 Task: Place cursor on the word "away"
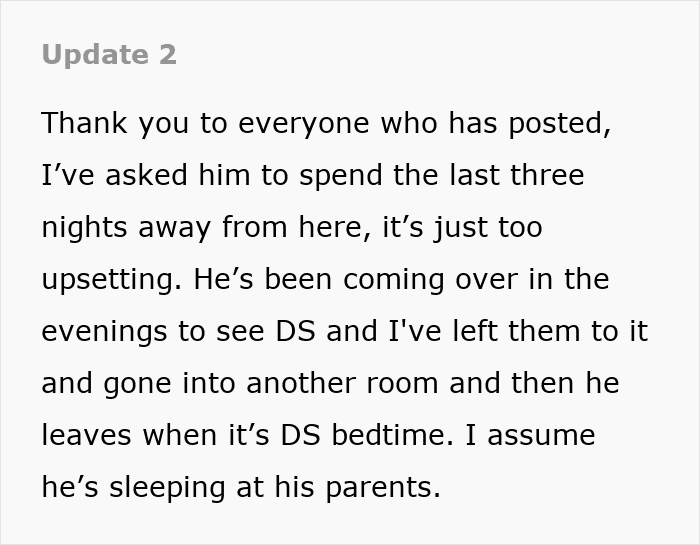coord(174,229)
